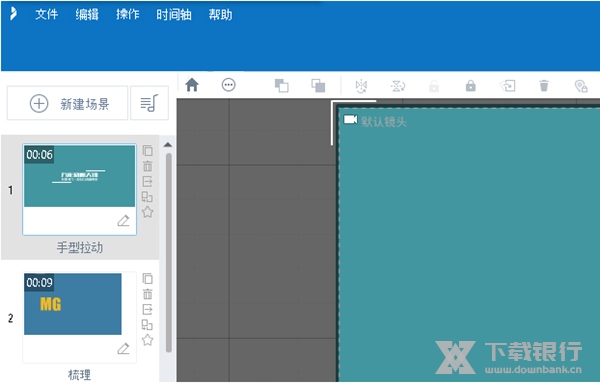Click the 00:06 duration on scene 1

click(39, 155)
